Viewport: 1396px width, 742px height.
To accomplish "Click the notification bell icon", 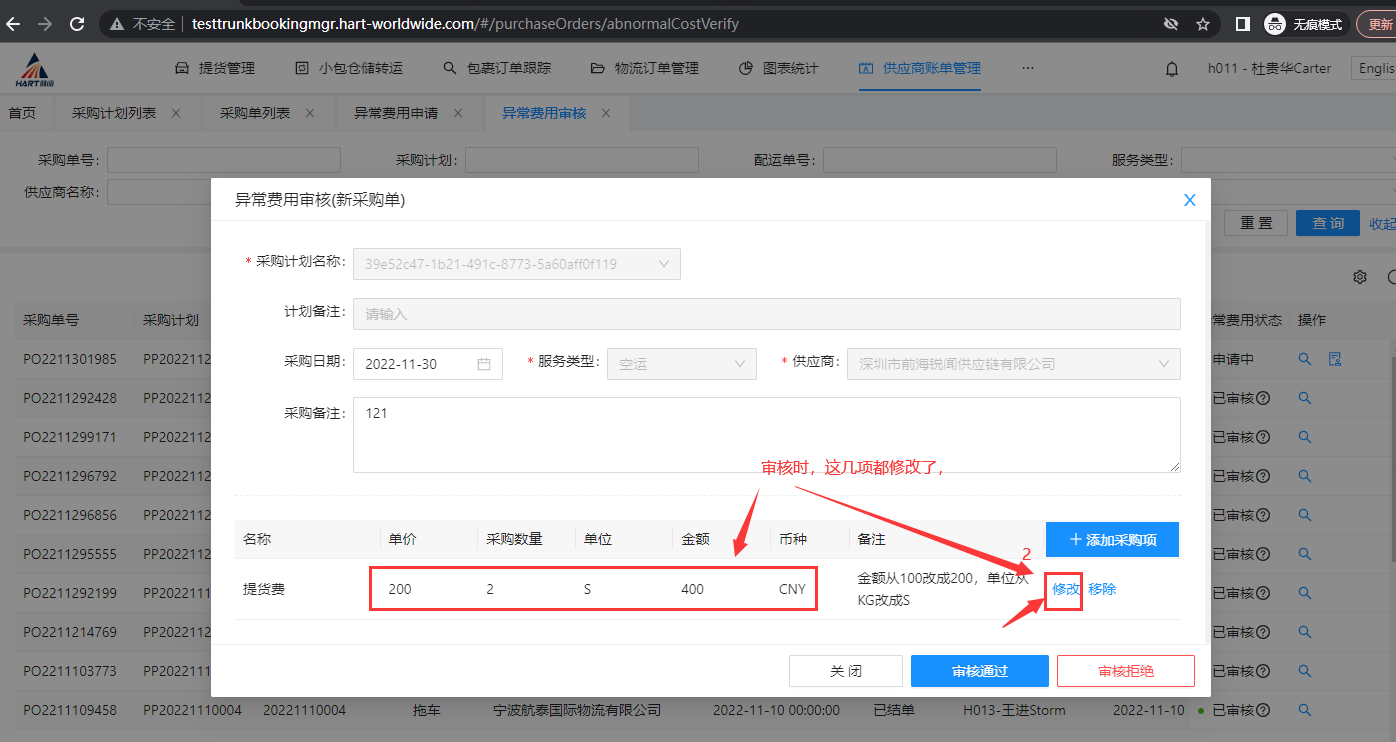I will [x=1172, y=69].
